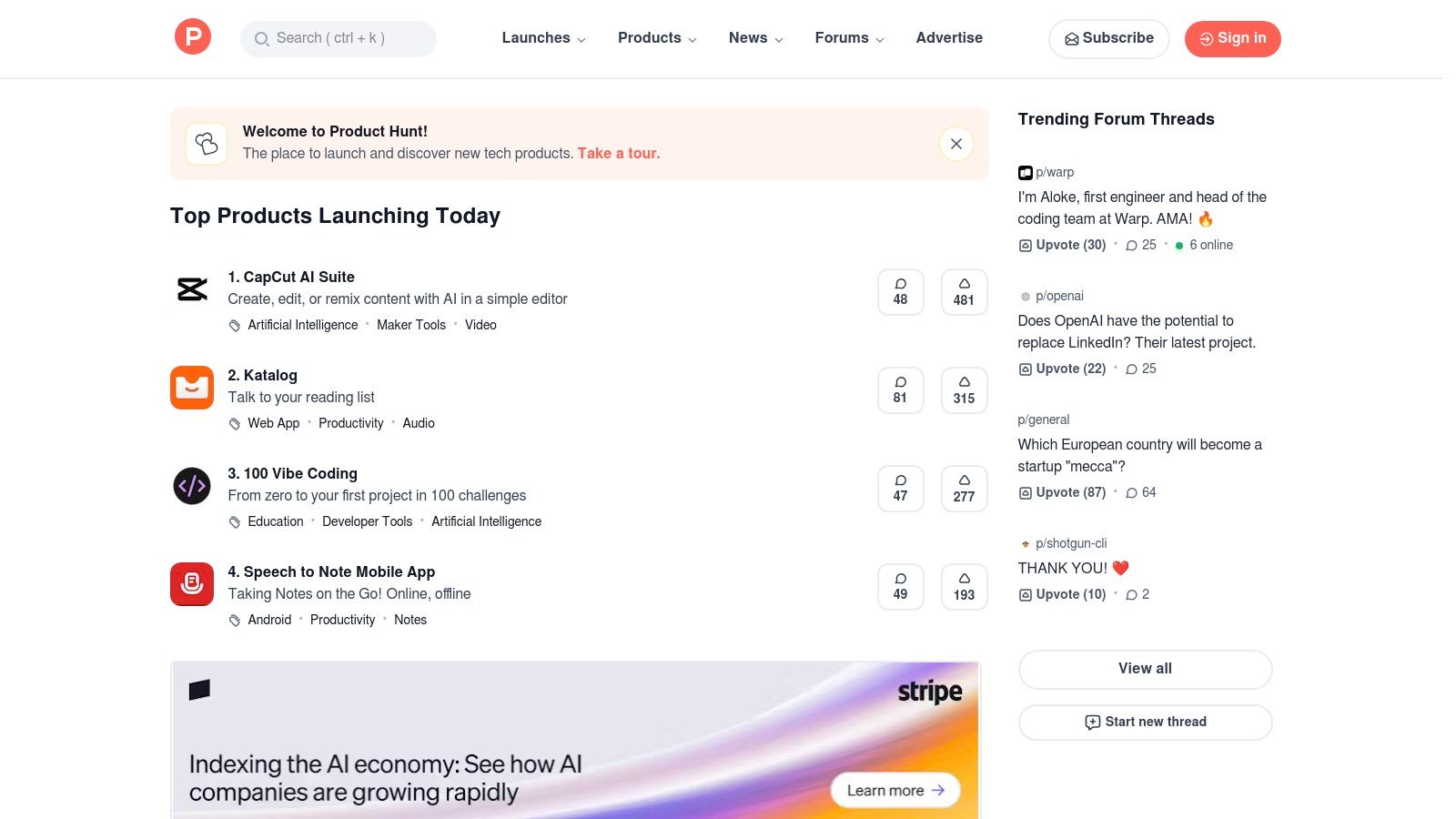This screenshot has height=819, width=1456.
Task: Select the Maker Tools tag
Action: point(411,325)
